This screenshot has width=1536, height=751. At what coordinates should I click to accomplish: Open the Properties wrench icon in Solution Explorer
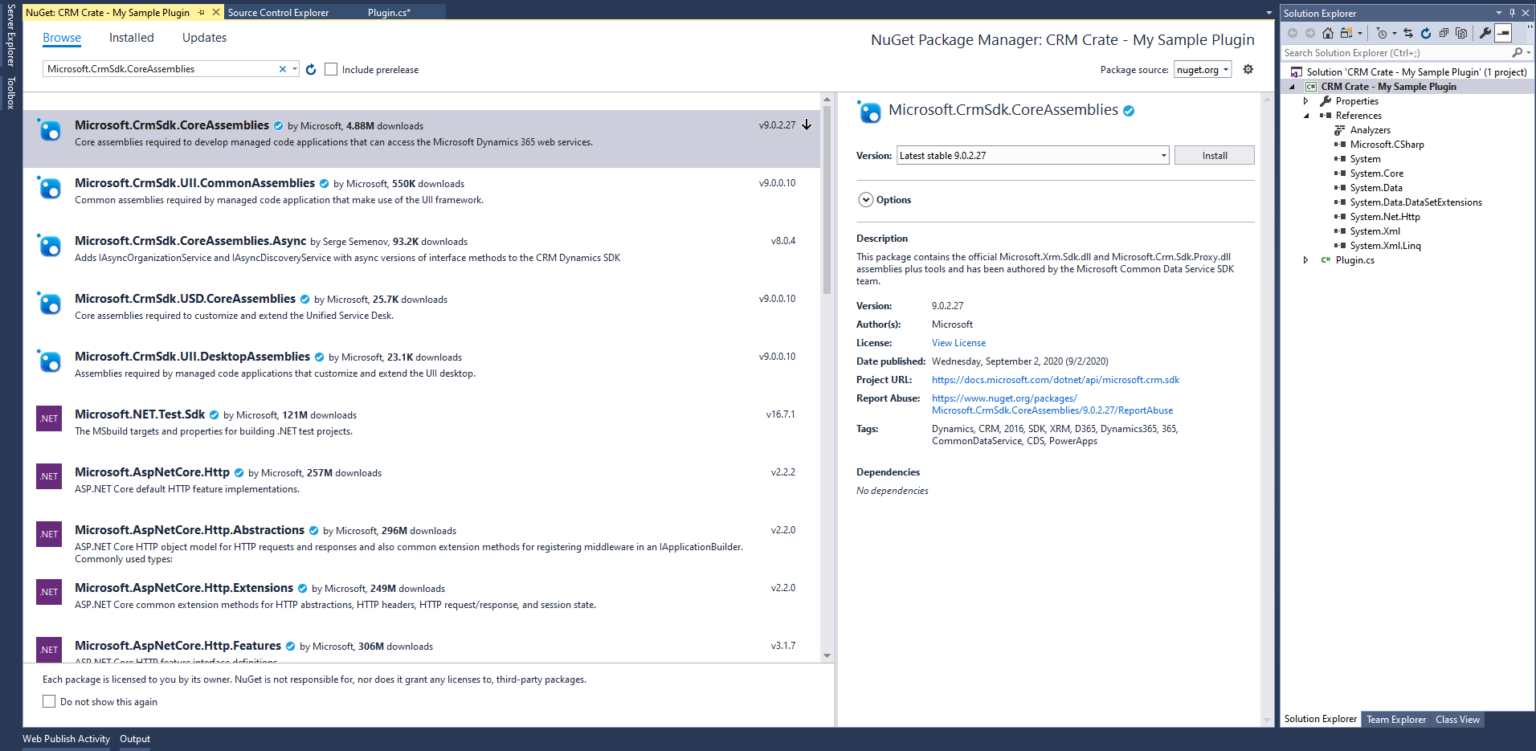point(1486,33)
